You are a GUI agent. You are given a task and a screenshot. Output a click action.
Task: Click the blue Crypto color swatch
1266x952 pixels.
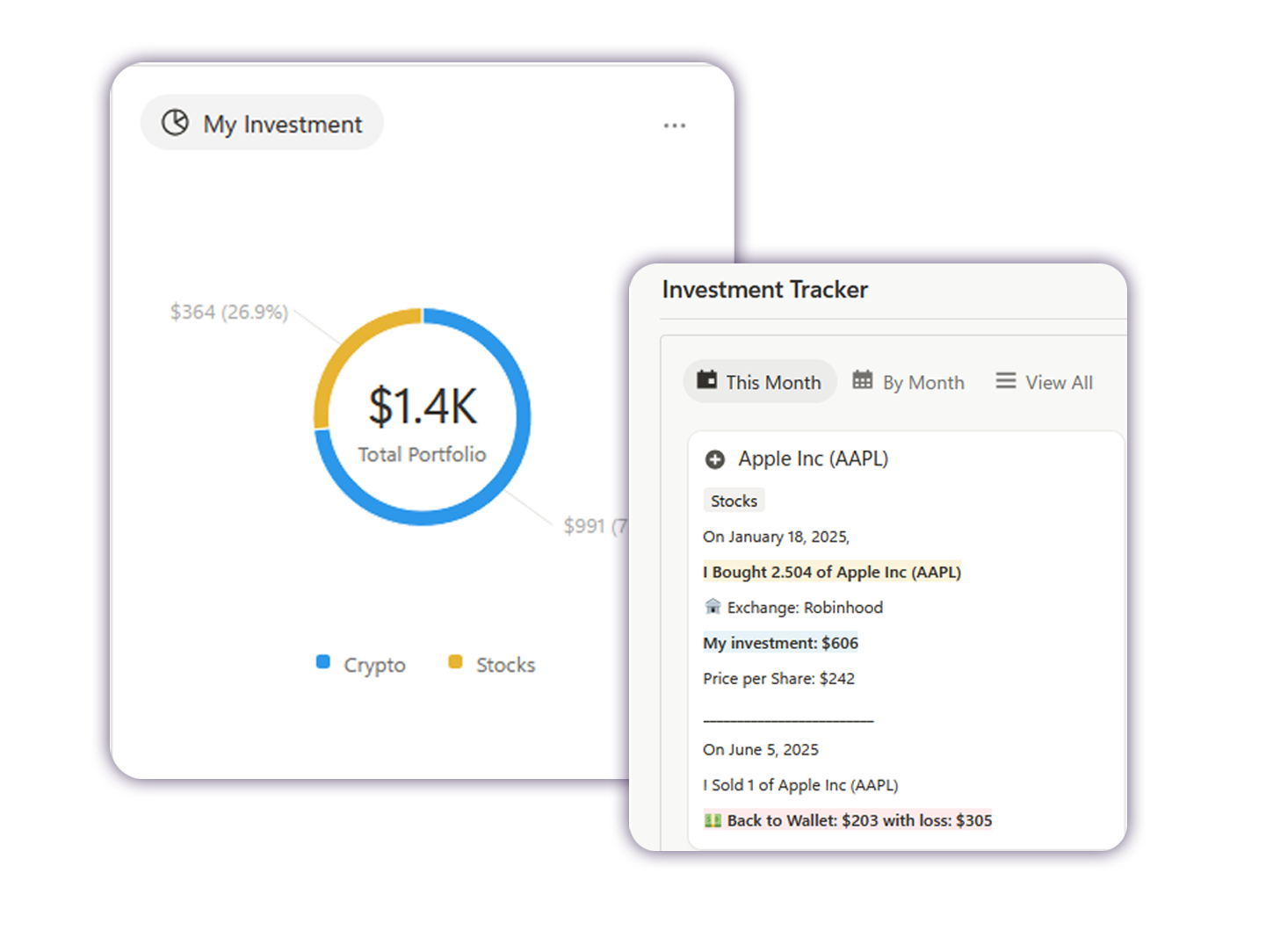click(x=323, y=662)
